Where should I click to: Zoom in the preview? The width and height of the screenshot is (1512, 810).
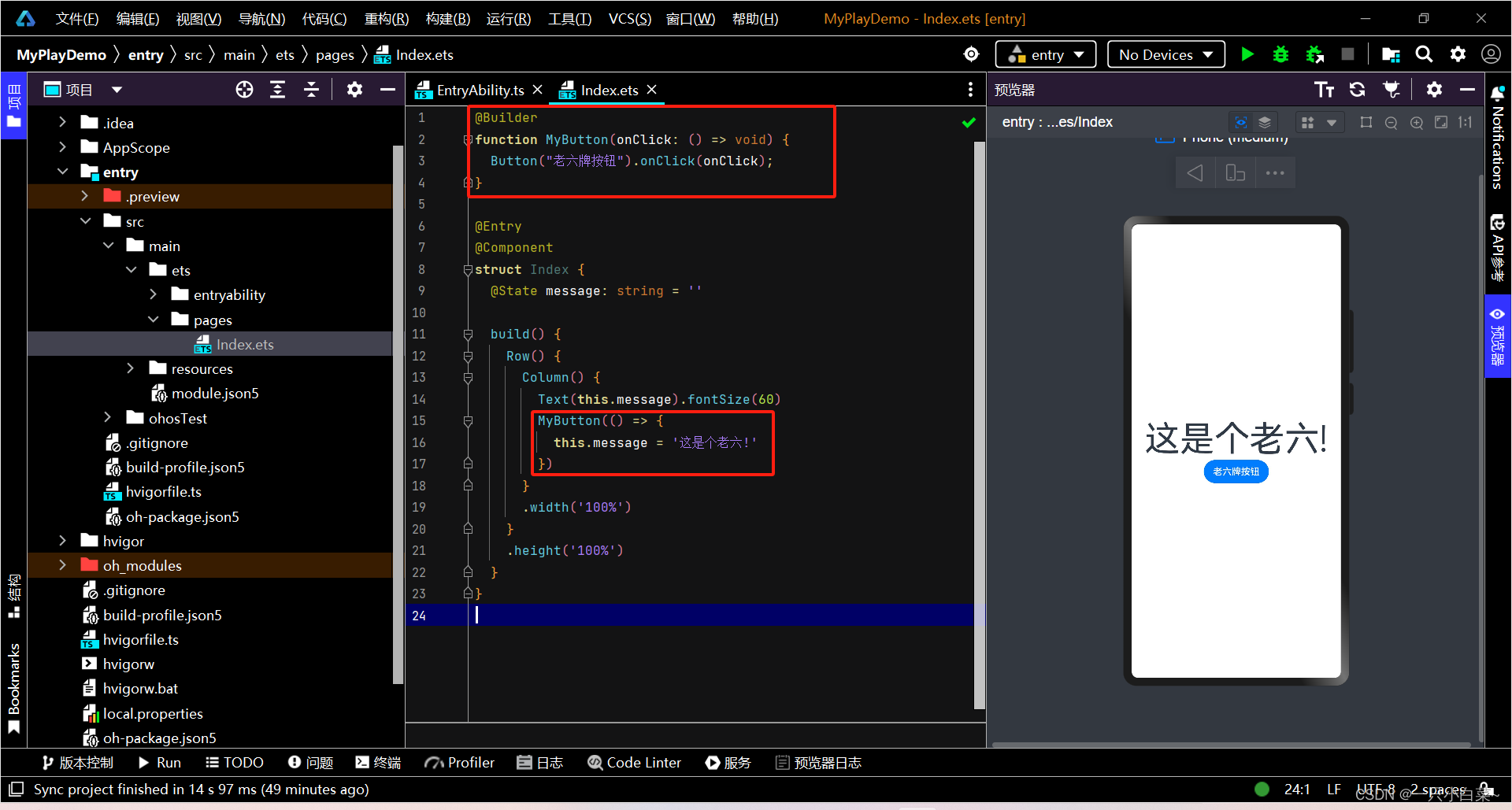point(1417,123)
